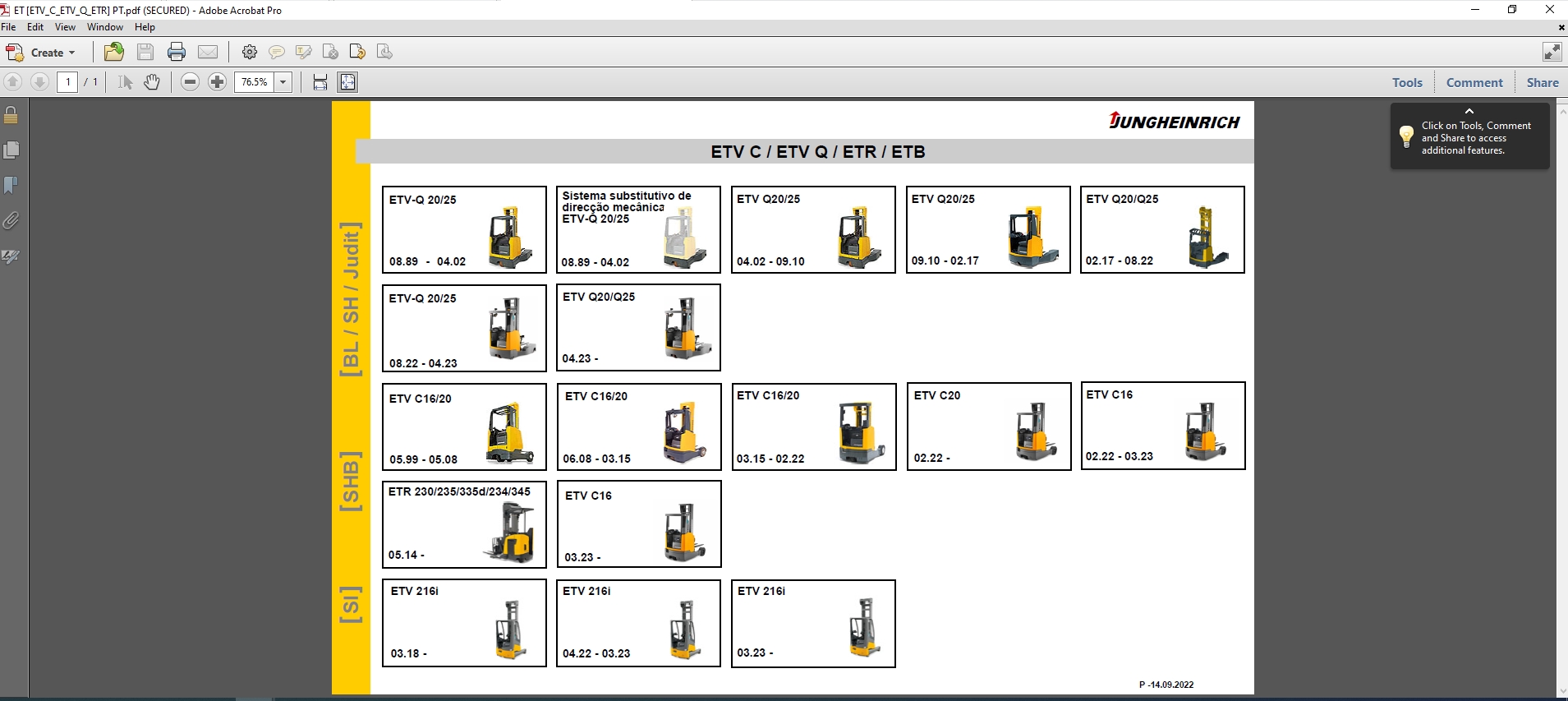Open the Page Thumbnails panel

[x=11, y=150]
